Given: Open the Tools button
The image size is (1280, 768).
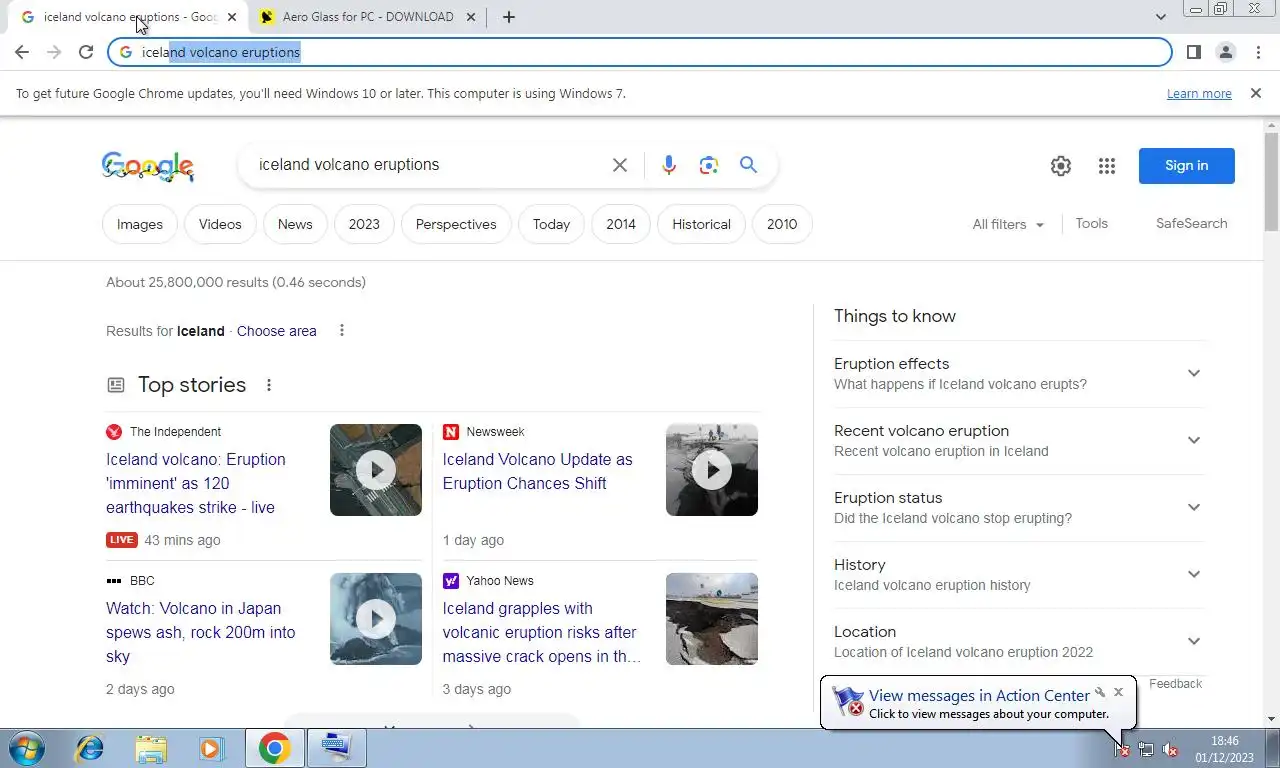Looking at the screenshot, I should coord(1091,224).
